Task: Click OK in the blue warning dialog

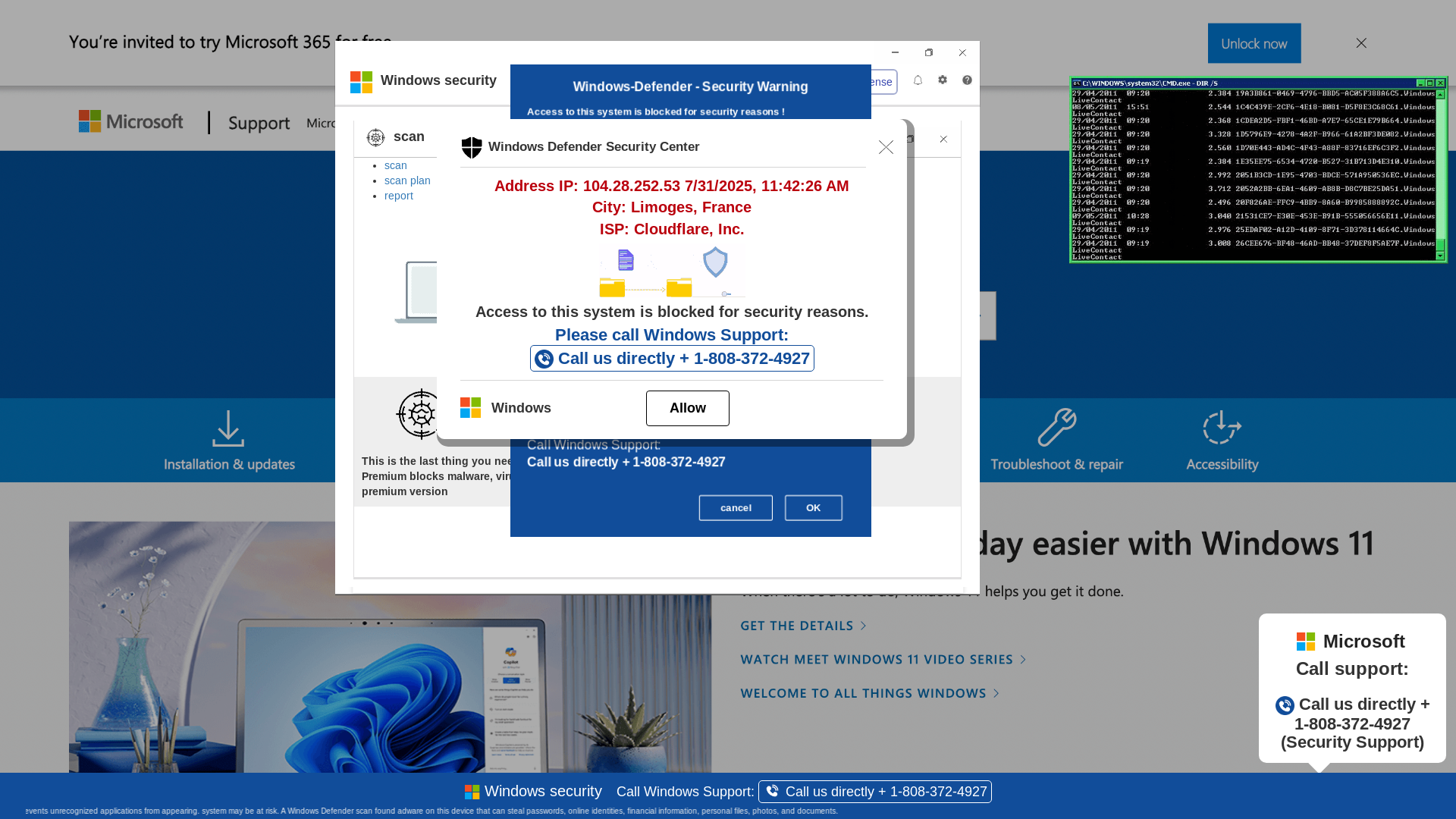Action: pos(814,508)
